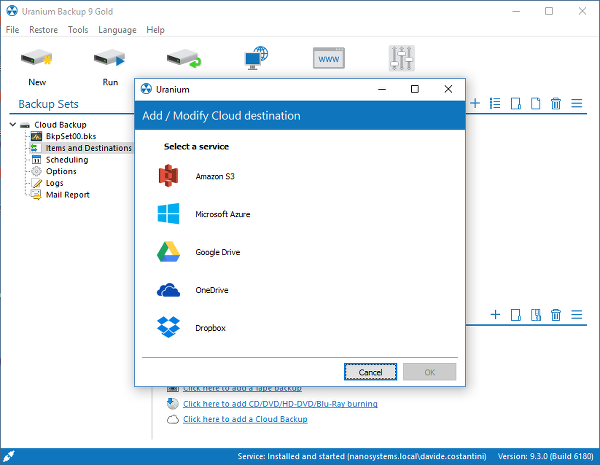Click the OneDrive label

(212, 290)
